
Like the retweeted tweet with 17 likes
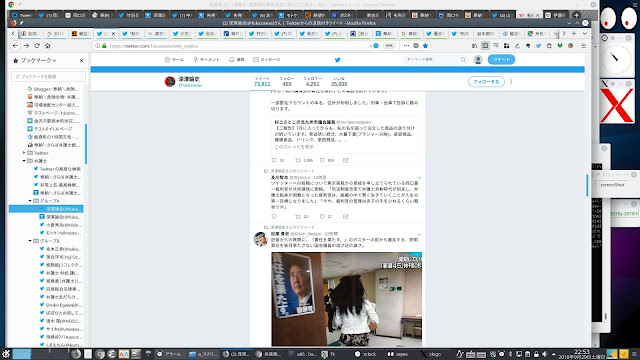(322, 216)
